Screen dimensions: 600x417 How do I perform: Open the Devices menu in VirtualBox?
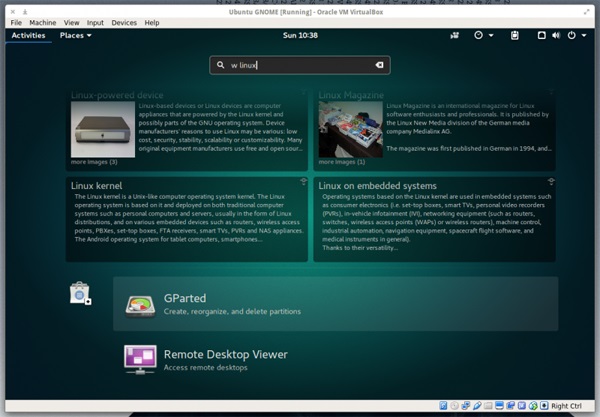[124, 22]
